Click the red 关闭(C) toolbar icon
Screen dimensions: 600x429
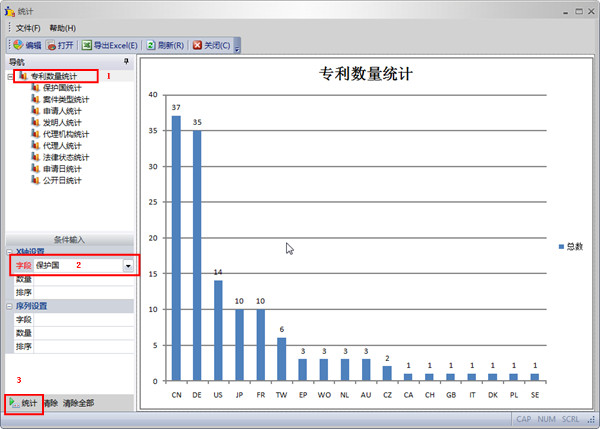click(197, 46)
